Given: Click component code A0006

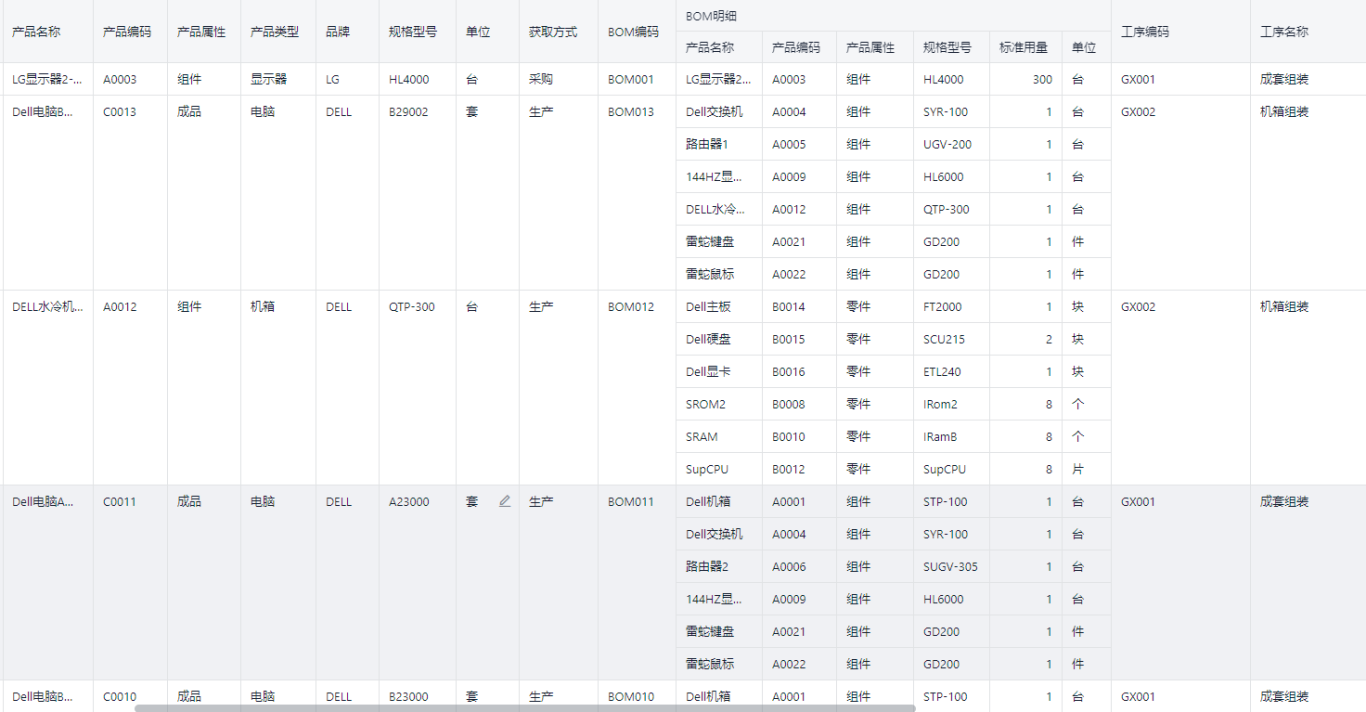Looking at the screenshot, I should point(789,567).
